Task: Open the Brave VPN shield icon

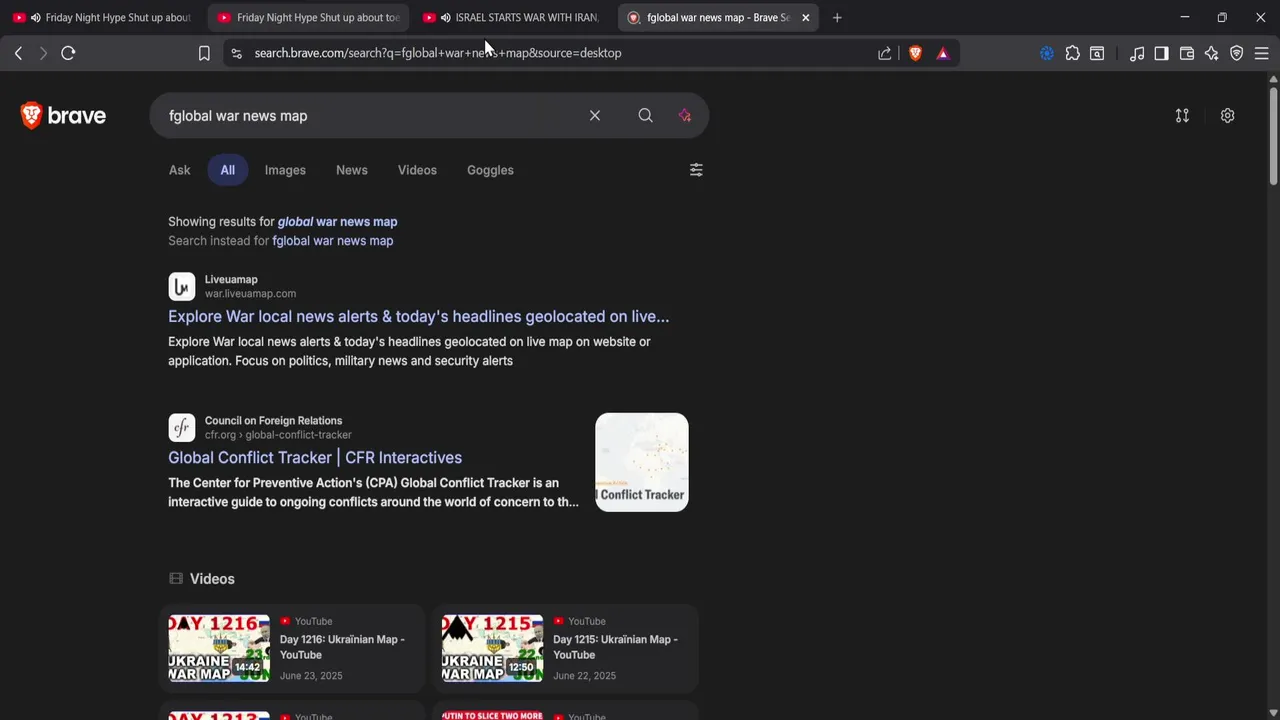Action: click(x=1237, y=53)
